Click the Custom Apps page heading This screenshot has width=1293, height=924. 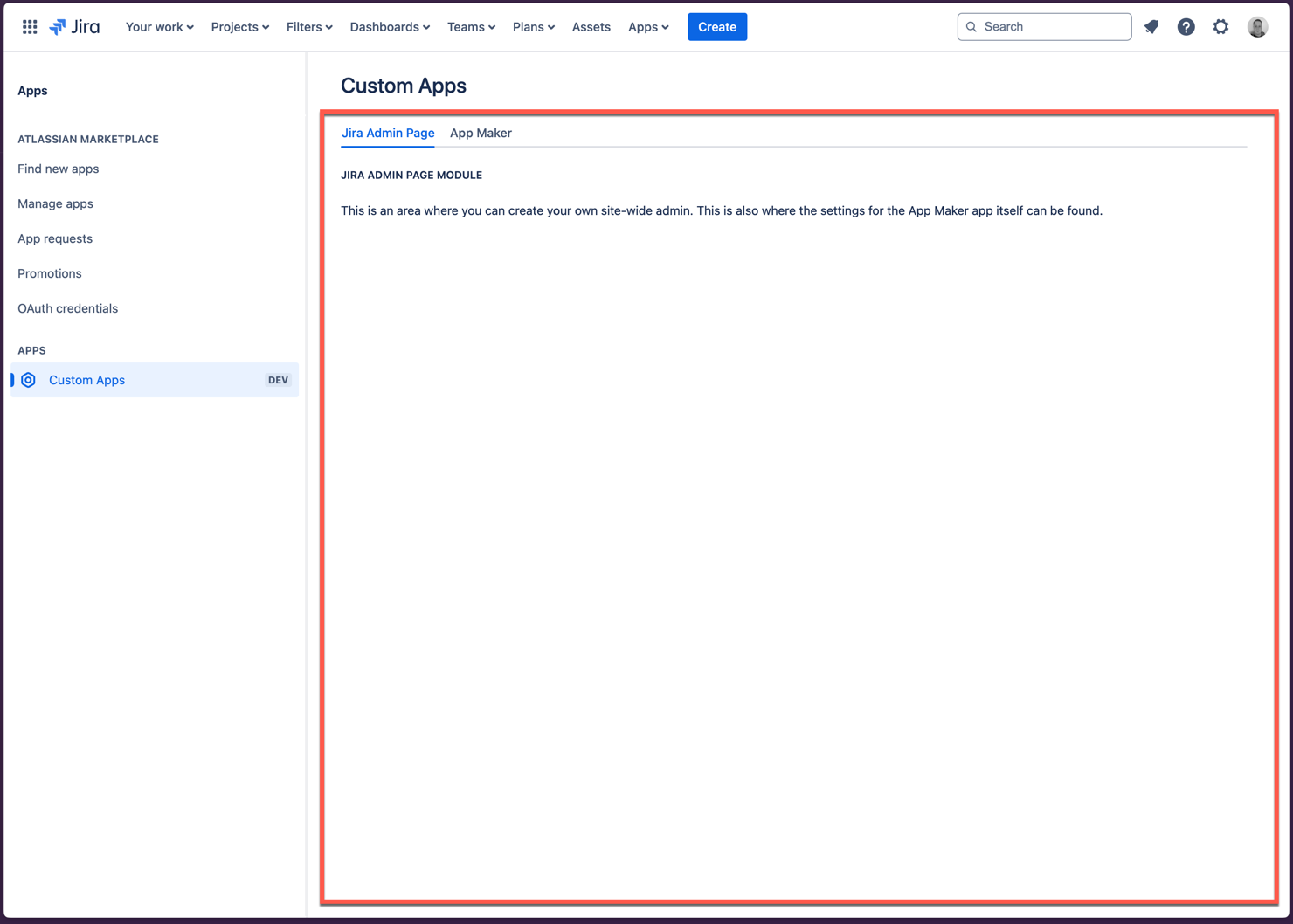coord(404,86)
